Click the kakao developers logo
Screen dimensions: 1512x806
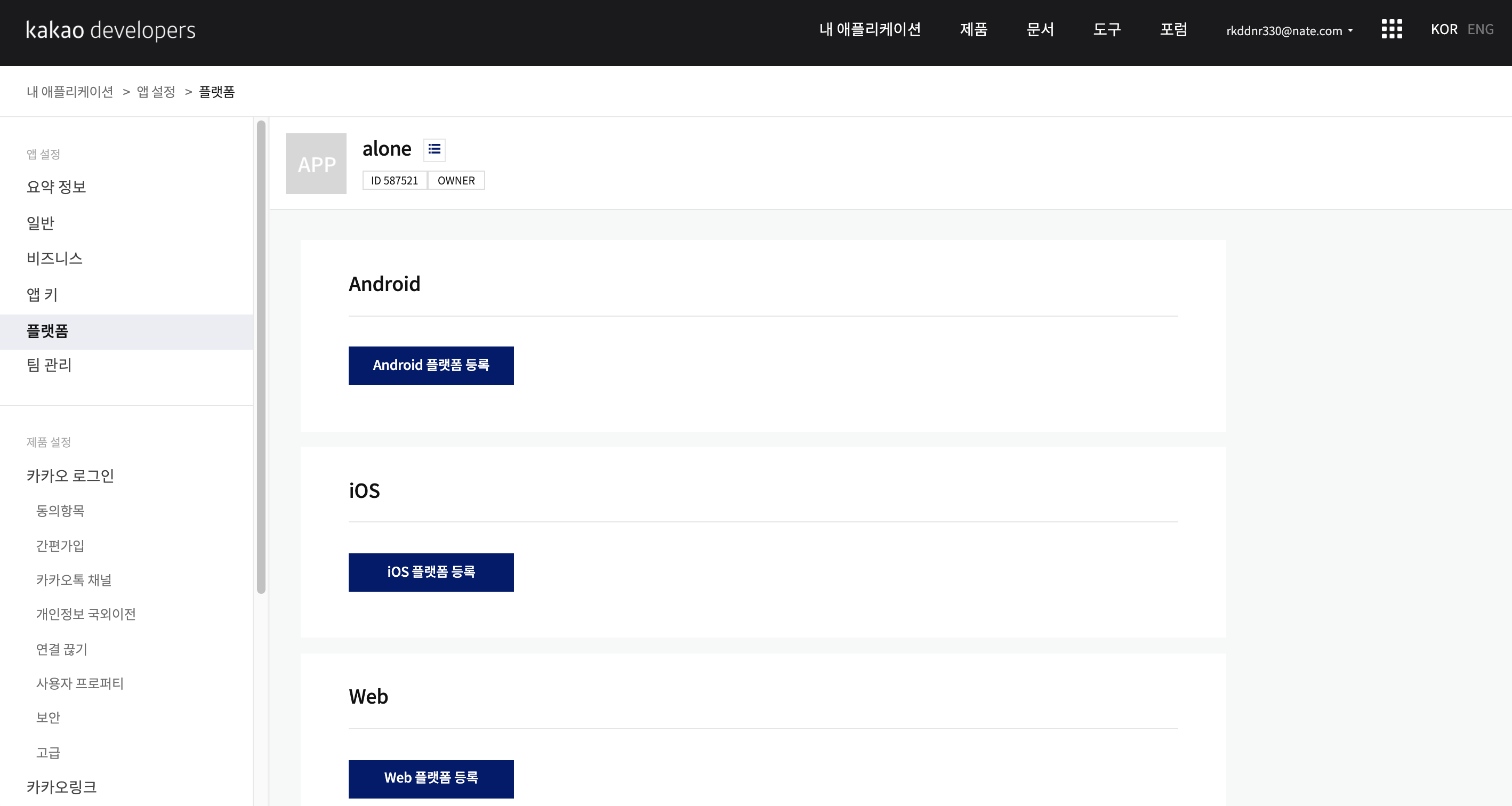pos(110,30)
